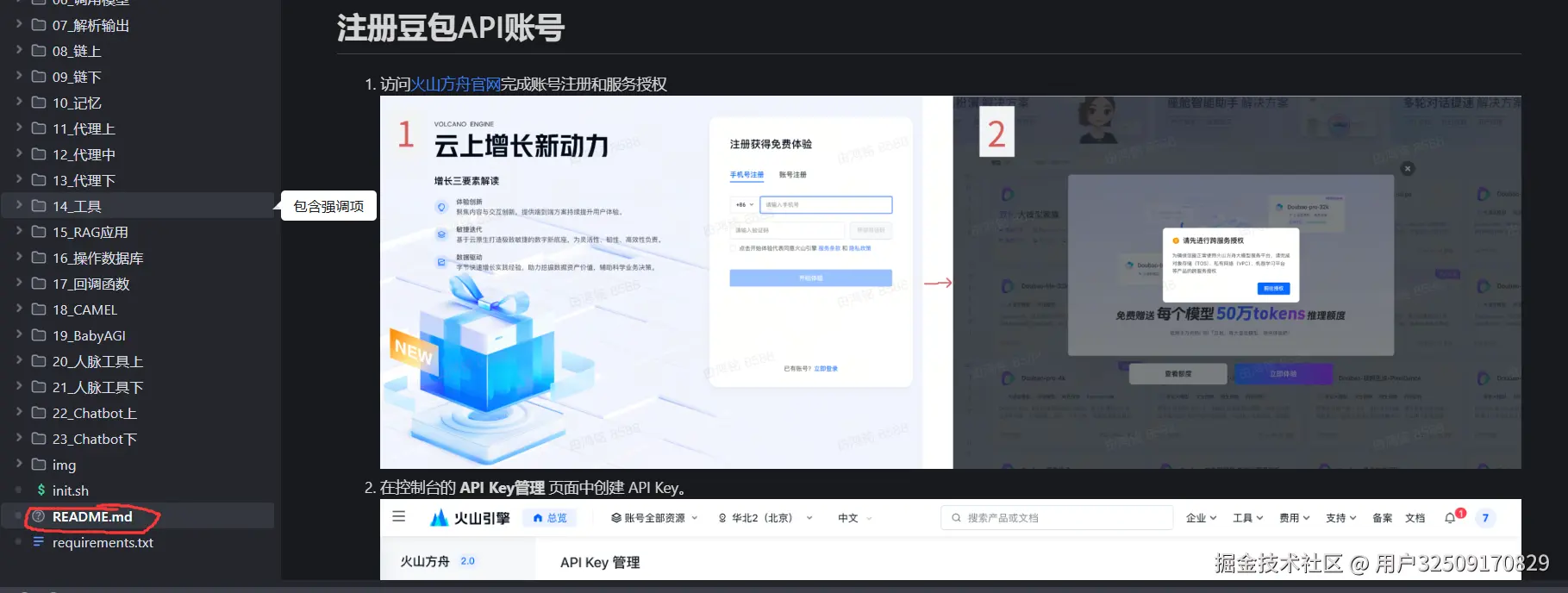Click the 搜索产品或文档 search box

[x=1056, y=518]
